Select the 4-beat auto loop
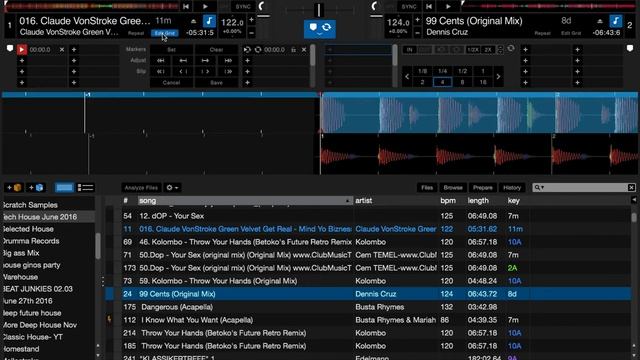 point(442,82)
